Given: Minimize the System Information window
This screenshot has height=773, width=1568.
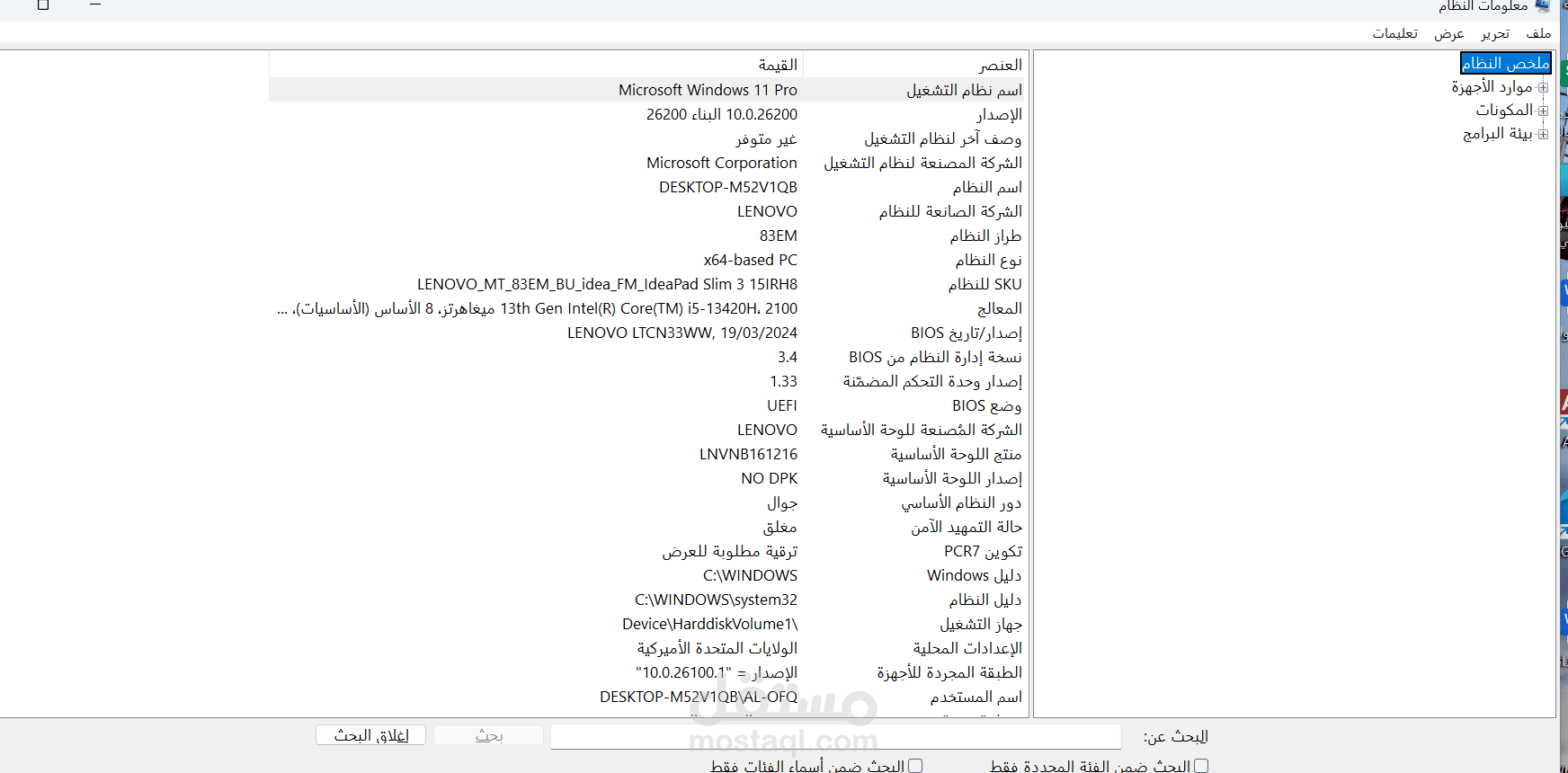Looking at the screenshot, I should tap(95, 4).
